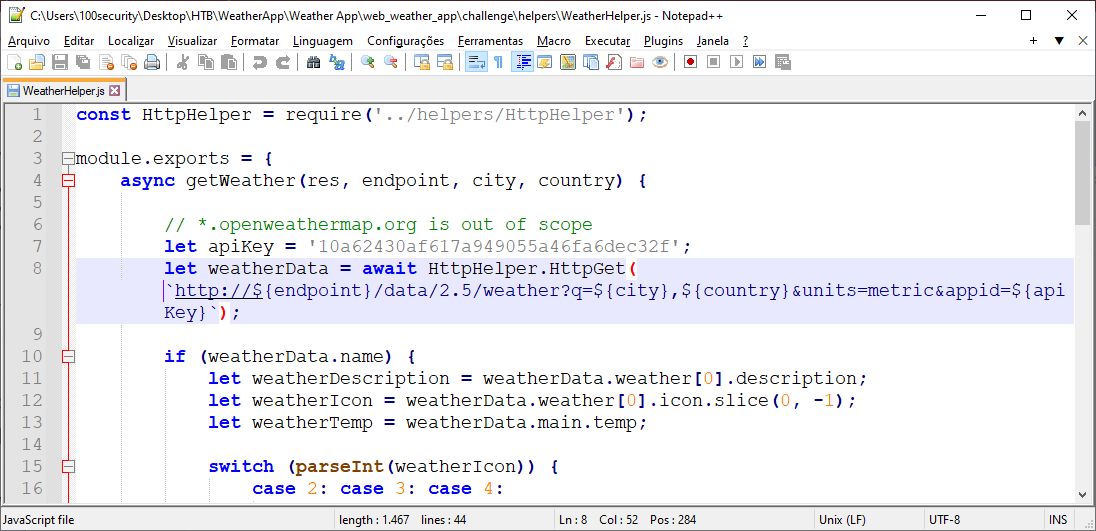Image resolution: width=1096 pixels, height=531 pixels.
Task: Click the scrollbar up arrow
Action: pyautogui.click(x=1083, y=113)
